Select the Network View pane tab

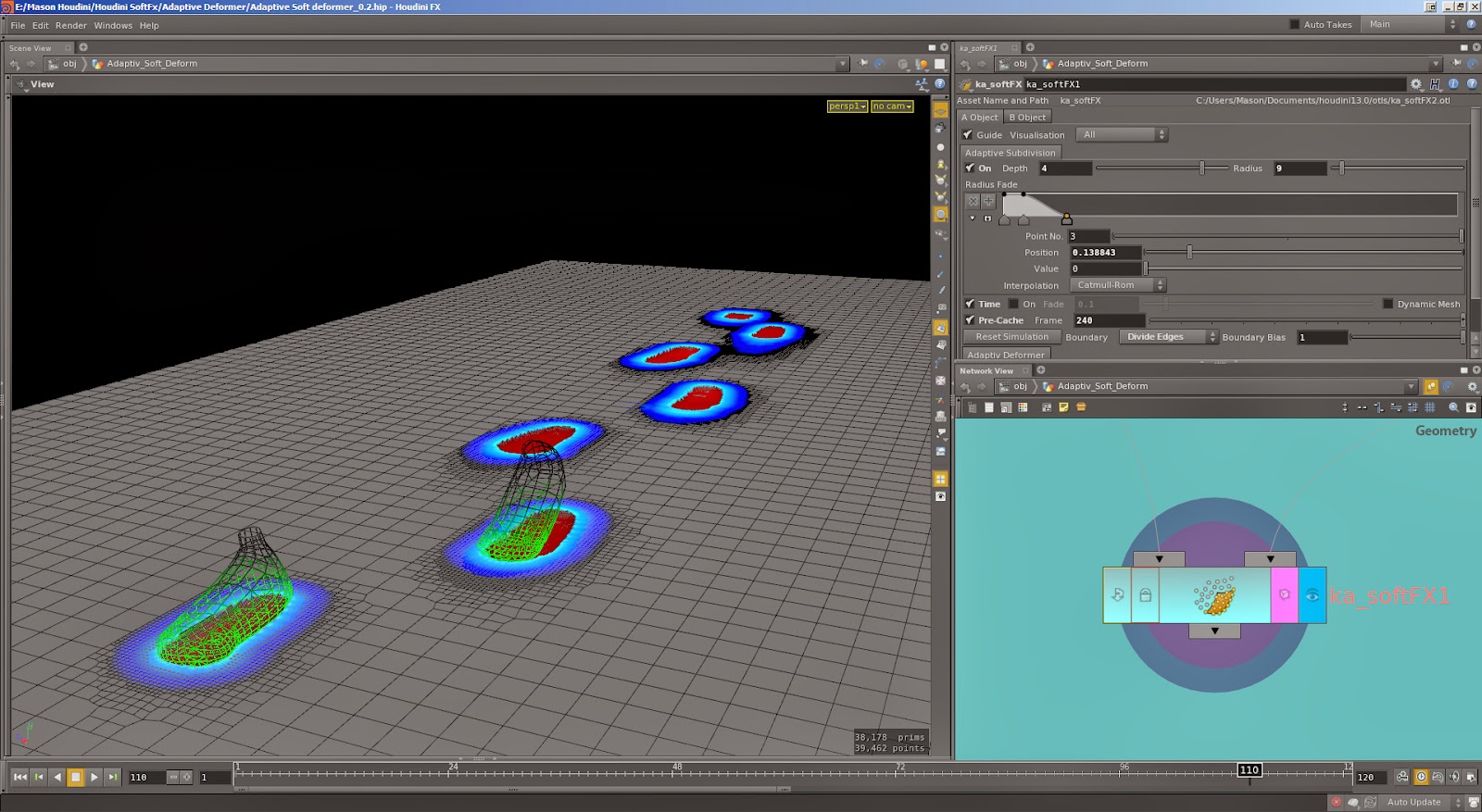(986, 371)
